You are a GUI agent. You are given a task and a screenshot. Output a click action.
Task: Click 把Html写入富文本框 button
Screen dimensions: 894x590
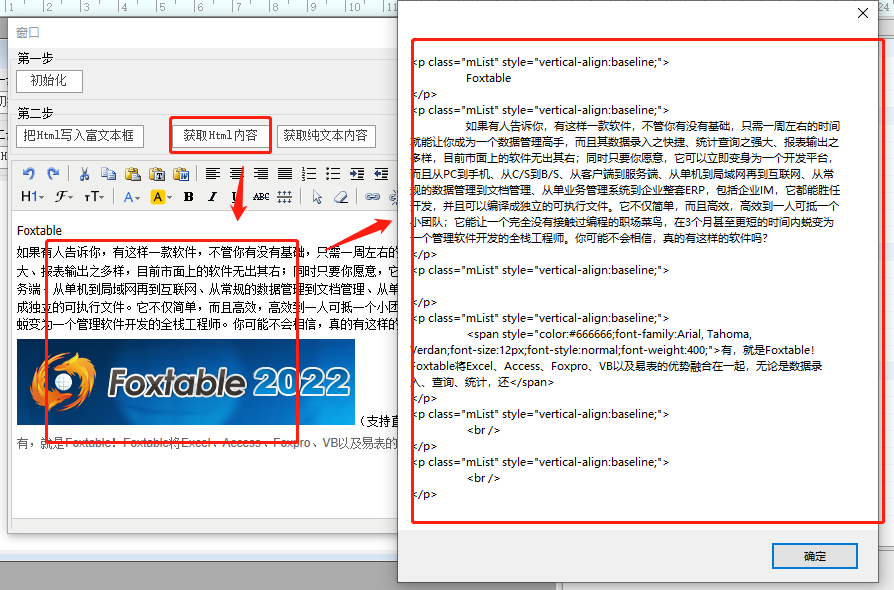(x=79, y=136)
